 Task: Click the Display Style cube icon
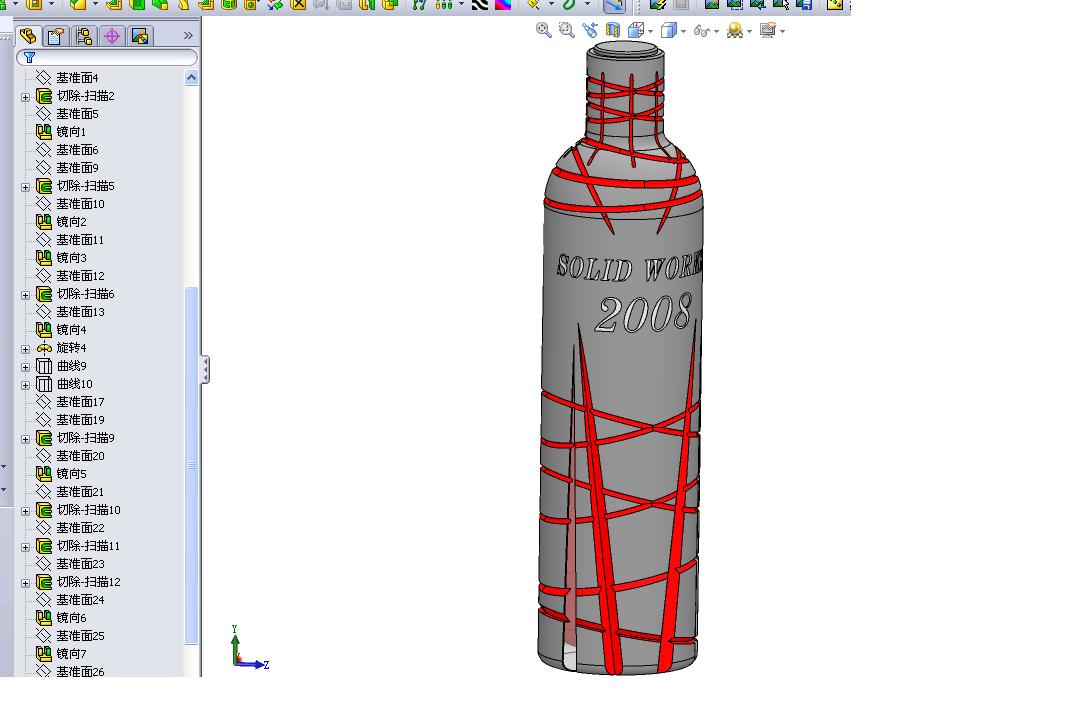click(669, 30)
